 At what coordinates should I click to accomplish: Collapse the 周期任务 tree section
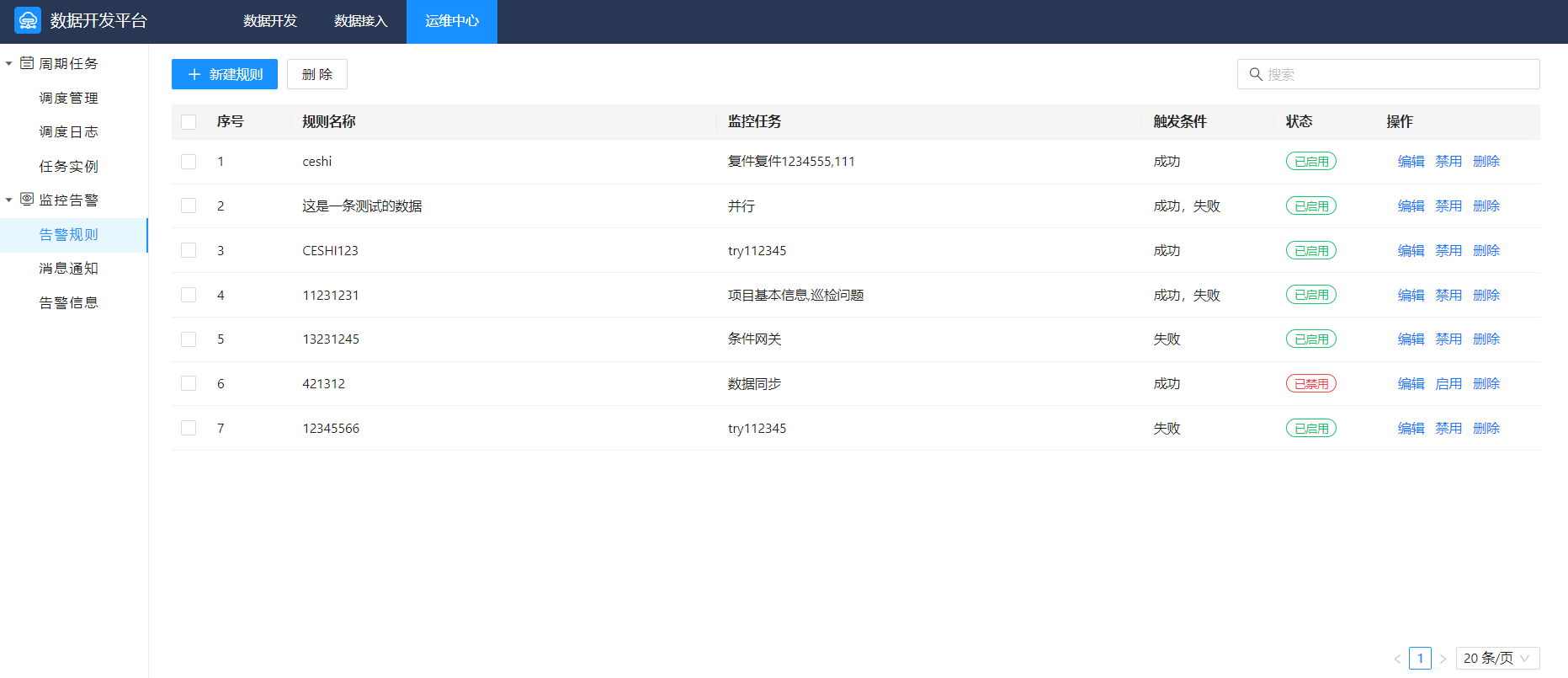(9, 64)
